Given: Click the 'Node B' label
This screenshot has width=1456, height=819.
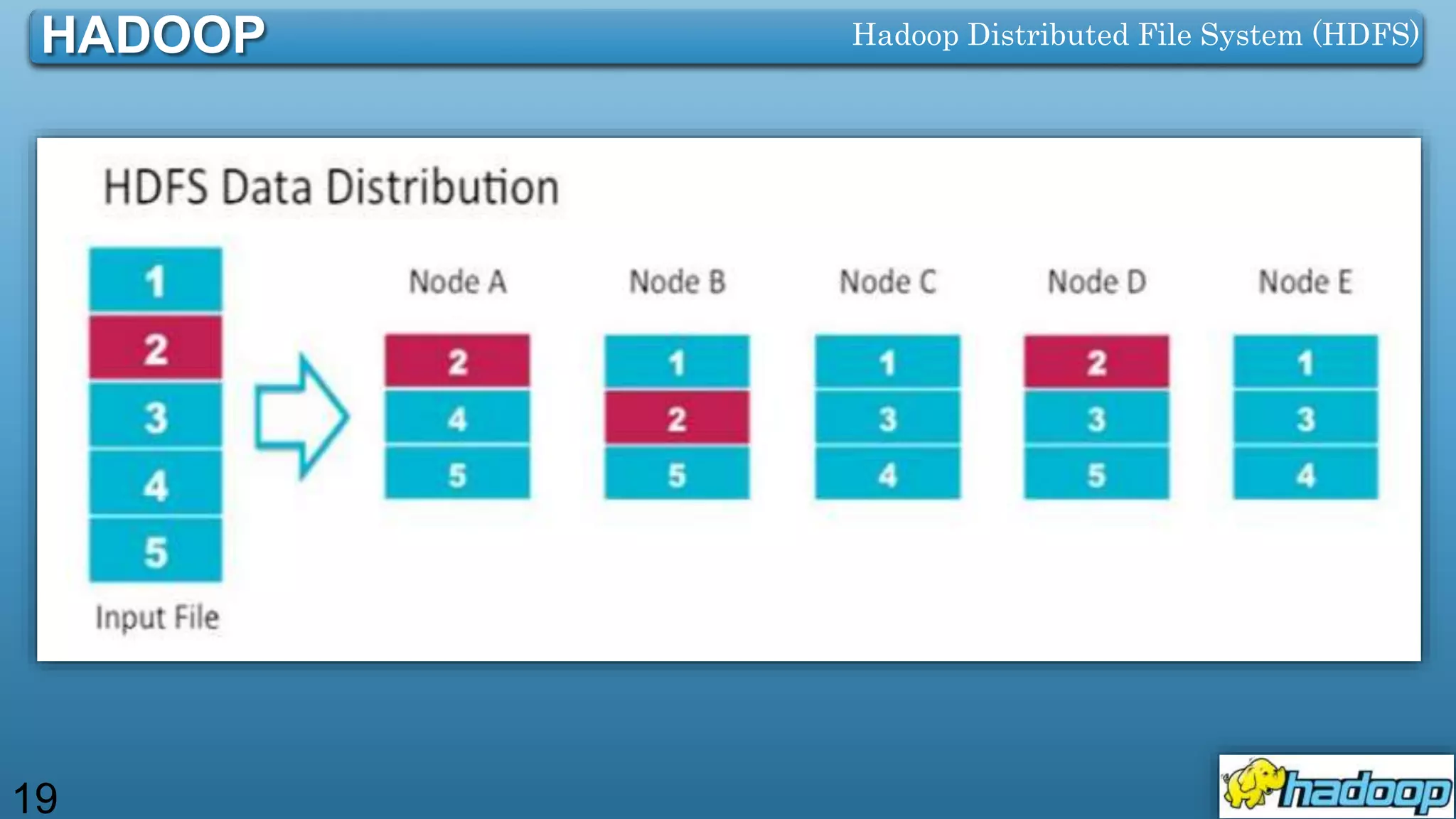Looking at the screenshot, I should pos(677,282).
